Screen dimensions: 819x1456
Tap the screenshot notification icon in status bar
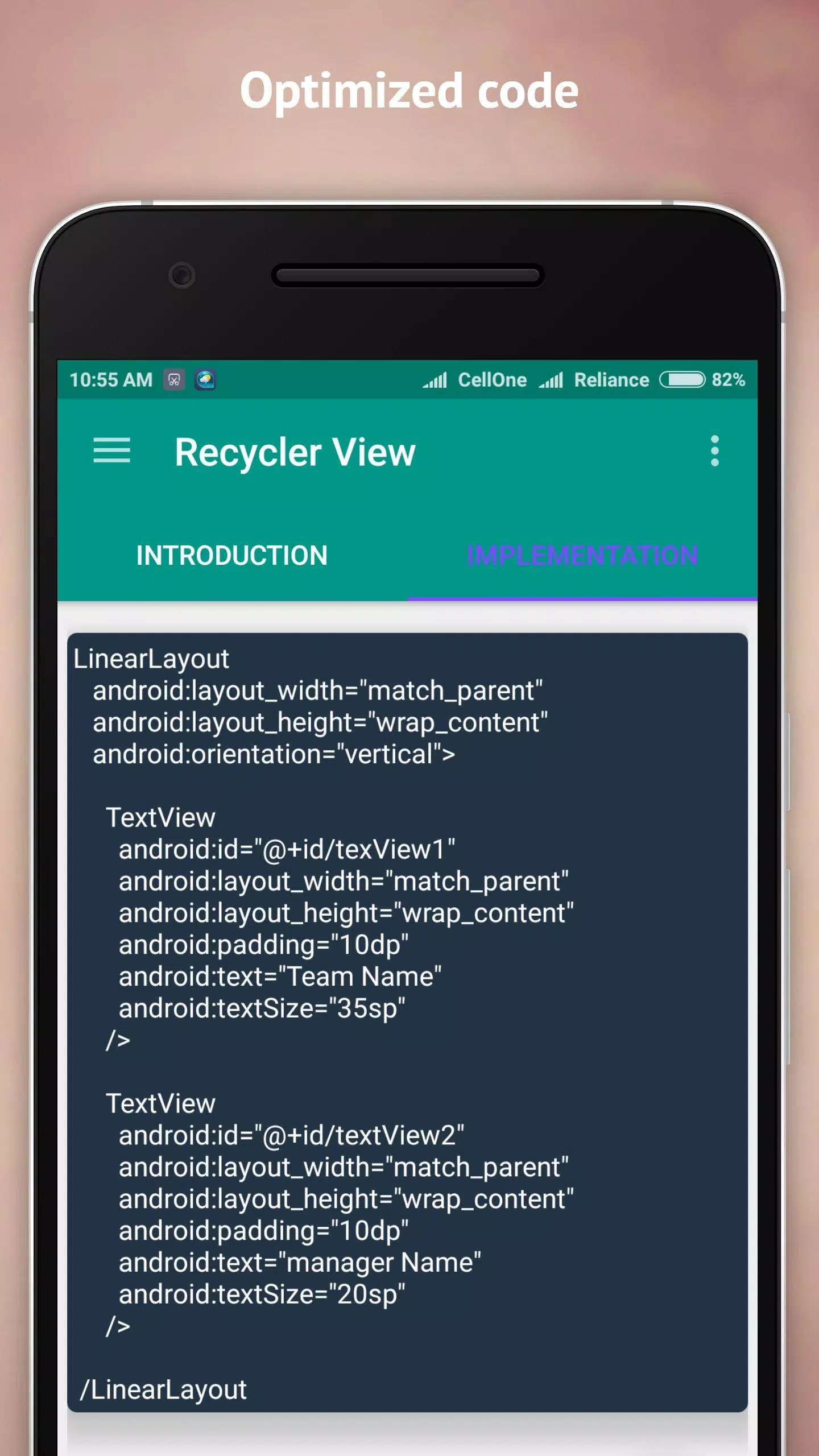click(x=174, y=380)
